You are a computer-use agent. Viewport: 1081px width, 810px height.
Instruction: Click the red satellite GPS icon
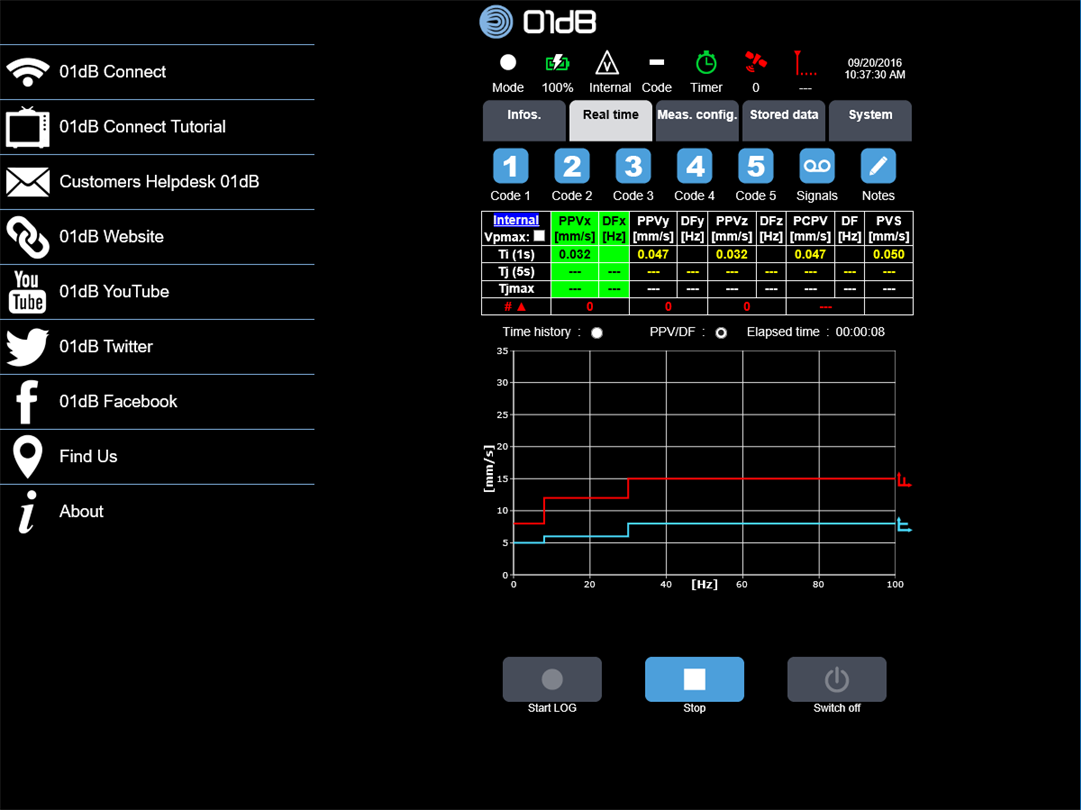click(756, 62)
